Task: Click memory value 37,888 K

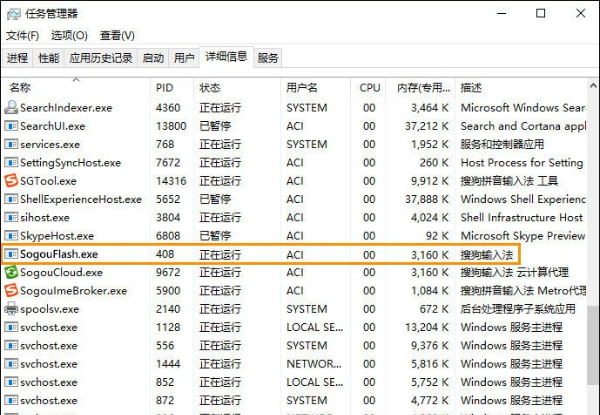Action: pyautogui.click(x=427, y=199)
